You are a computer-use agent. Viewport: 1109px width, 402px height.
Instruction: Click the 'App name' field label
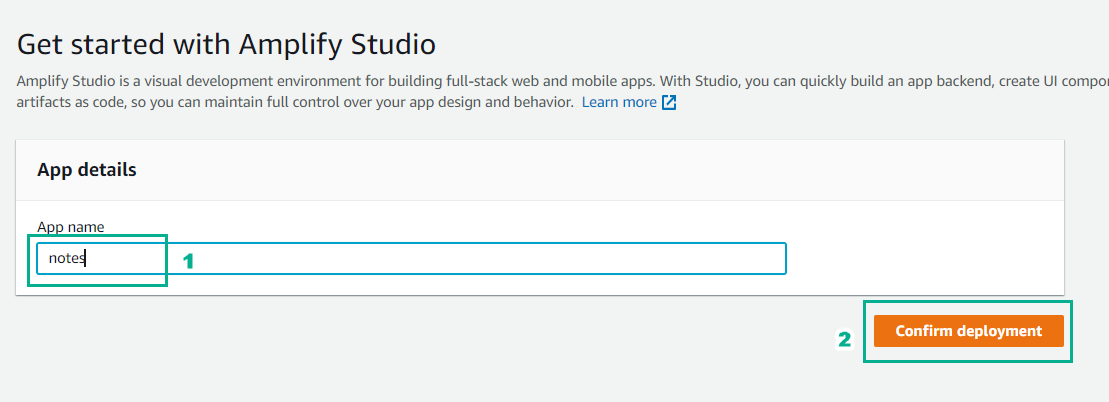click(71, 227)
